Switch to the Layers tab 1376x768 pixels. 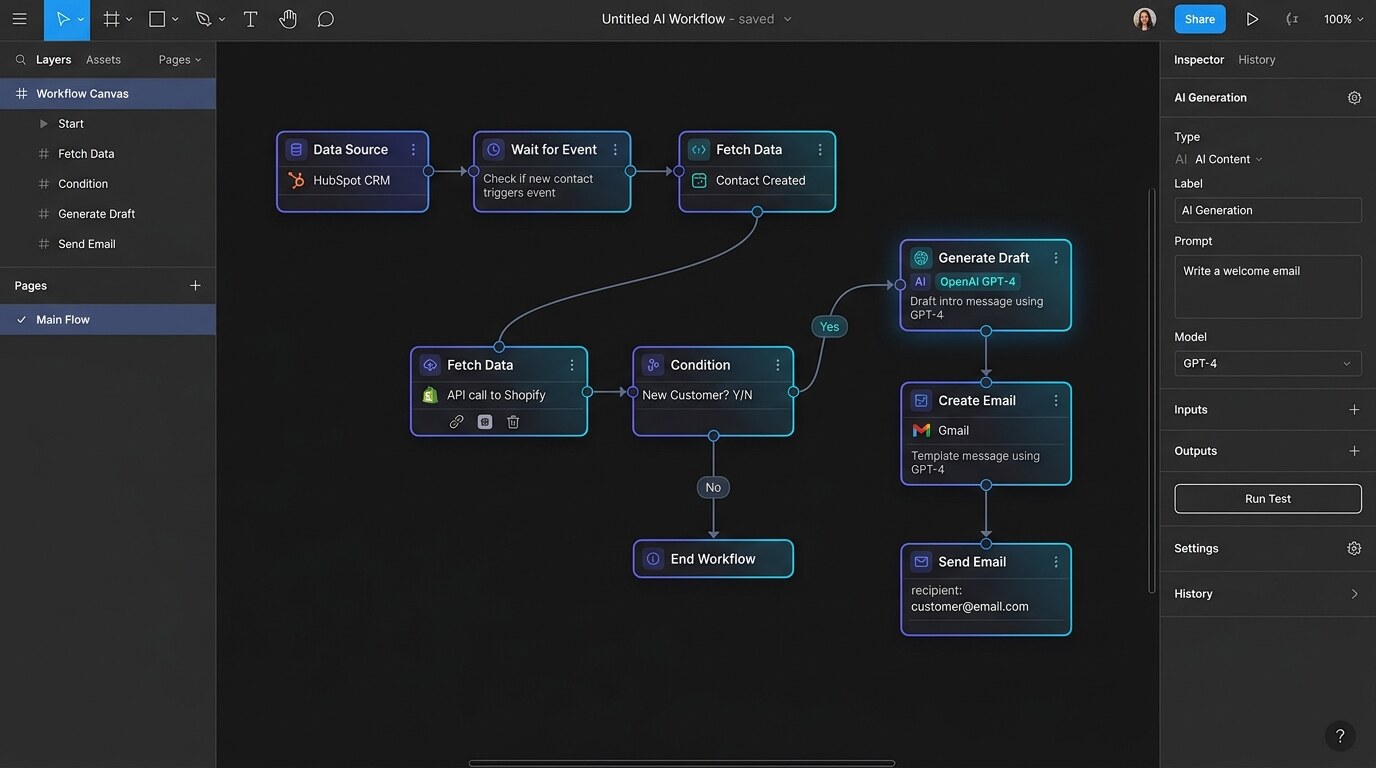53,60
